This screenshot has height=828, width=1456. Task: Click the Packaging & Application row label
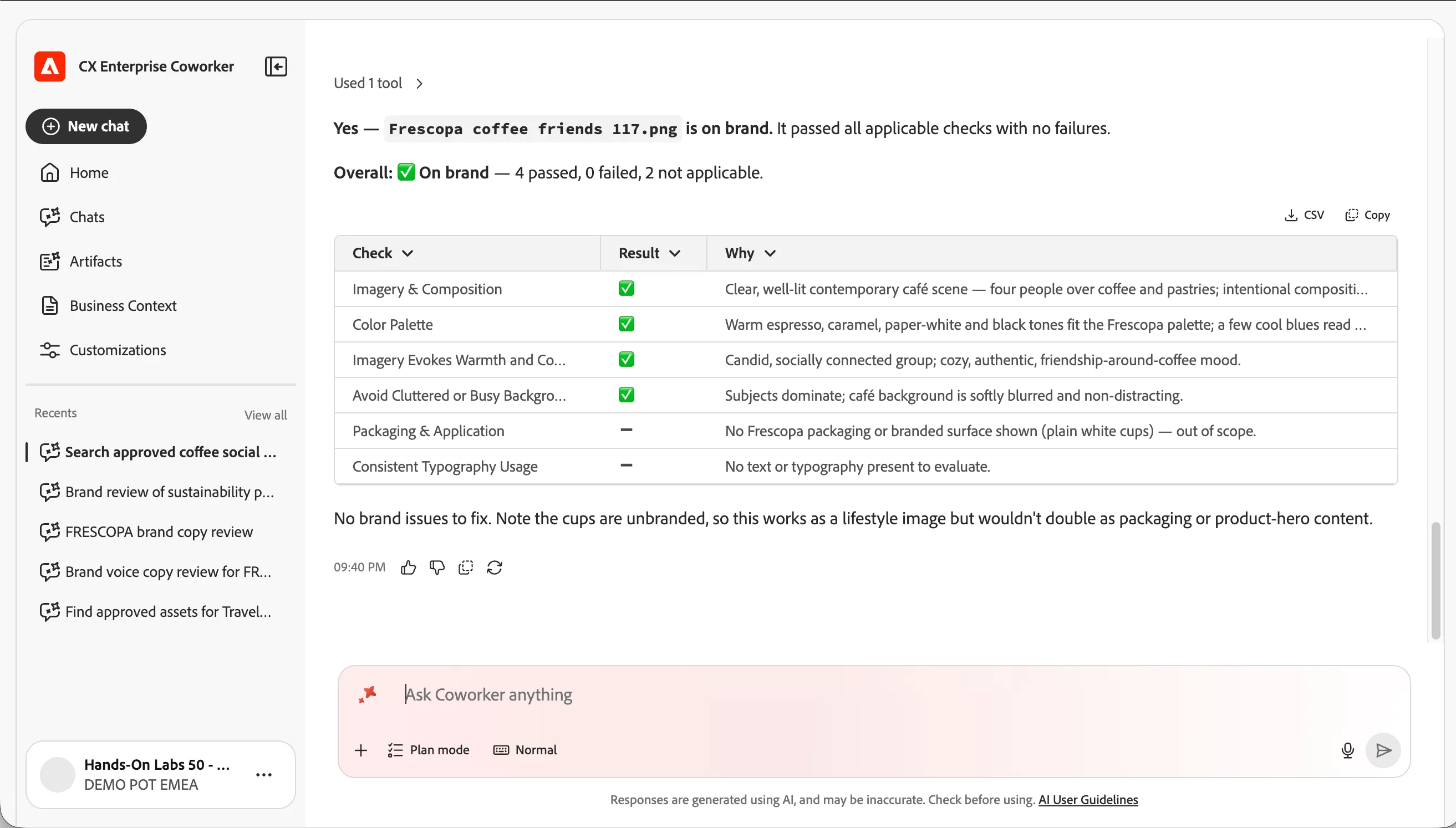pyautogui.click(x=428, y=431)
